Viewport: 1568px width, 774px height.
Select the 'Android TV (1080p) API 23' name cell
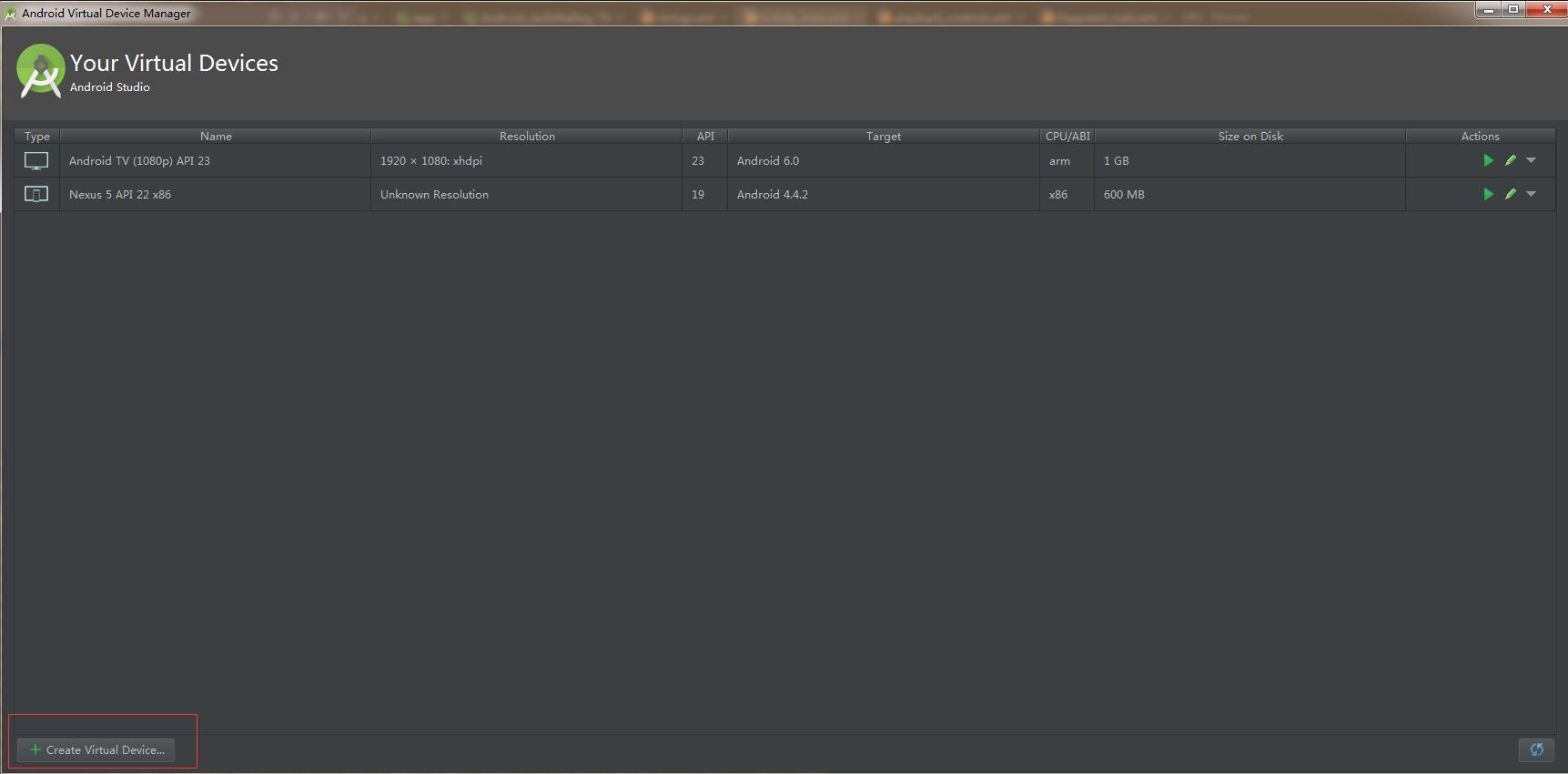(x=216, y=160)
